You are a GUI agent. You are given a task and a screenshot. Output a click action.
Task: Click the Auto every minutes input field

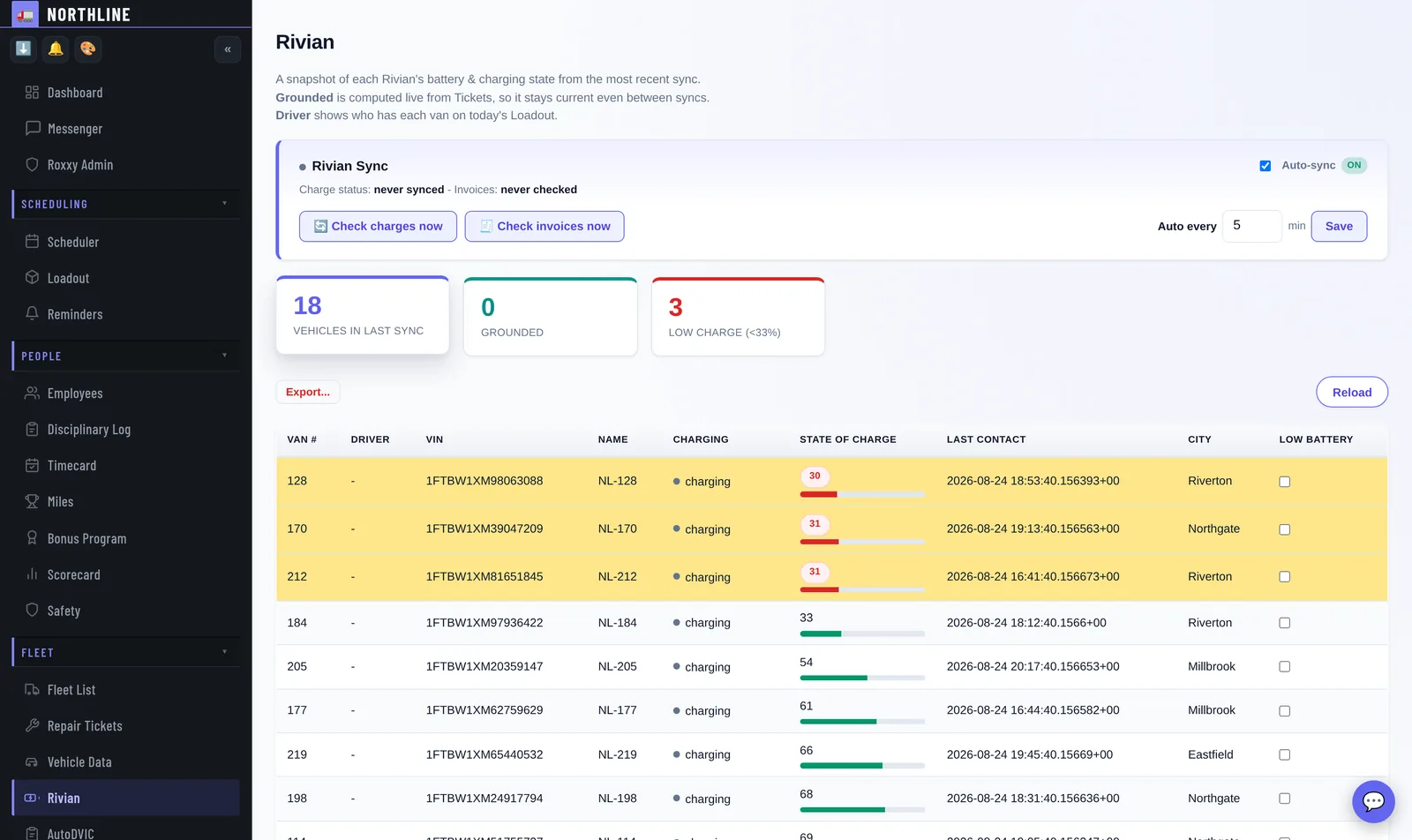coord(1251,226)
